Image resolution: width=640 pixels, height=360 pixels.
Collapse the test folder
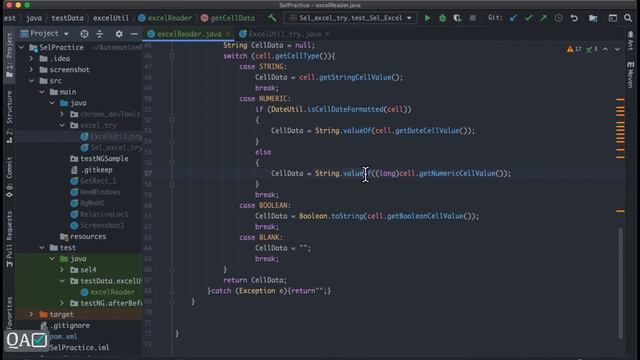click(42, 248)
